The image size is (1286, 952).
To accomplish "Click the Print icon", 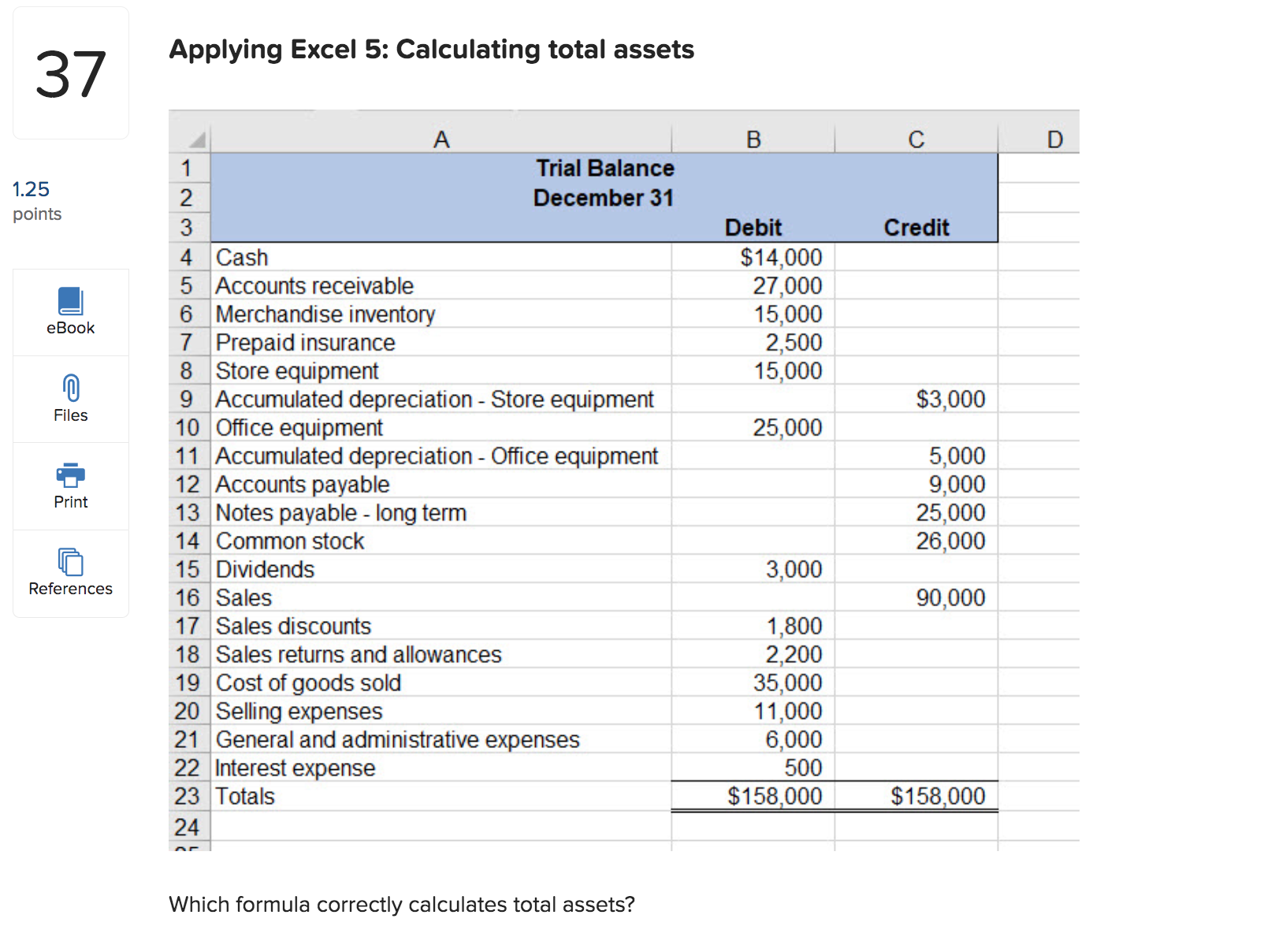I will coord(70,485).
